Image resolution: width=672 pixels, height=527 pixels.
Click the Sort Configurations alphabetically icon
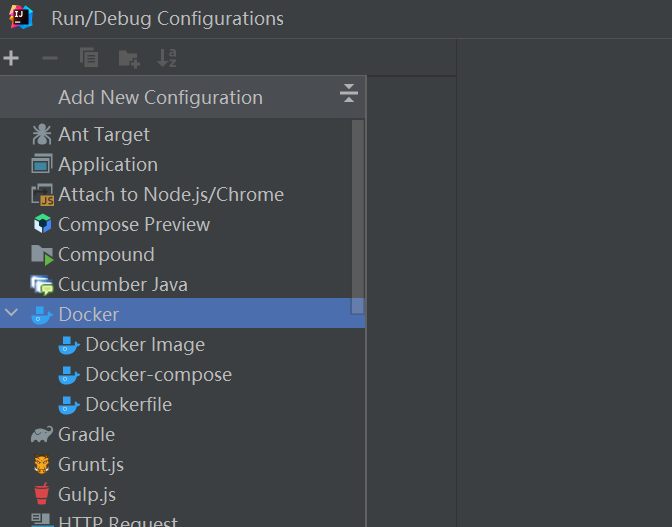click(167, 58)
